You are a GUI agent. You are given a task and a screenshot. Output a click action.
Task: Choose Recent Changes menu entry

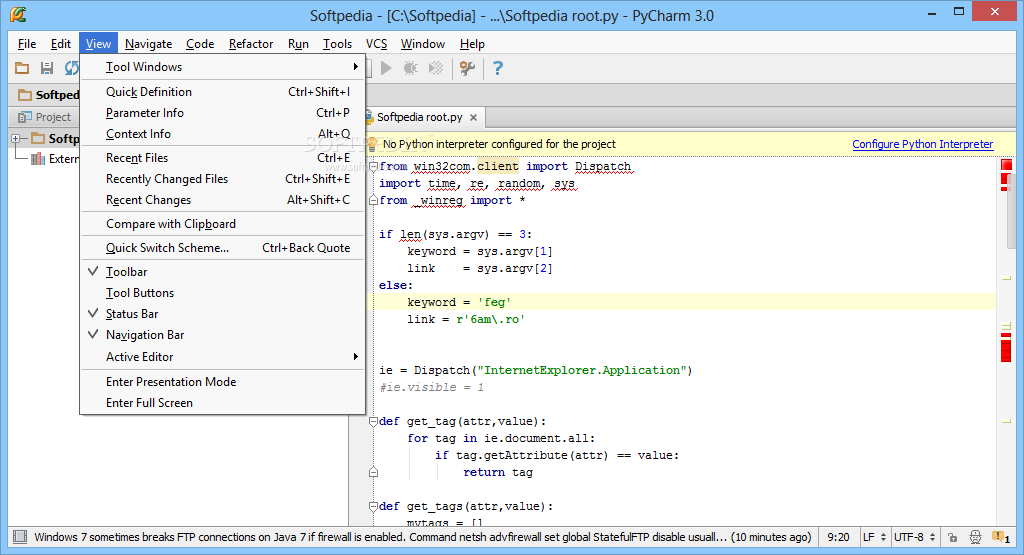point(223,200)
